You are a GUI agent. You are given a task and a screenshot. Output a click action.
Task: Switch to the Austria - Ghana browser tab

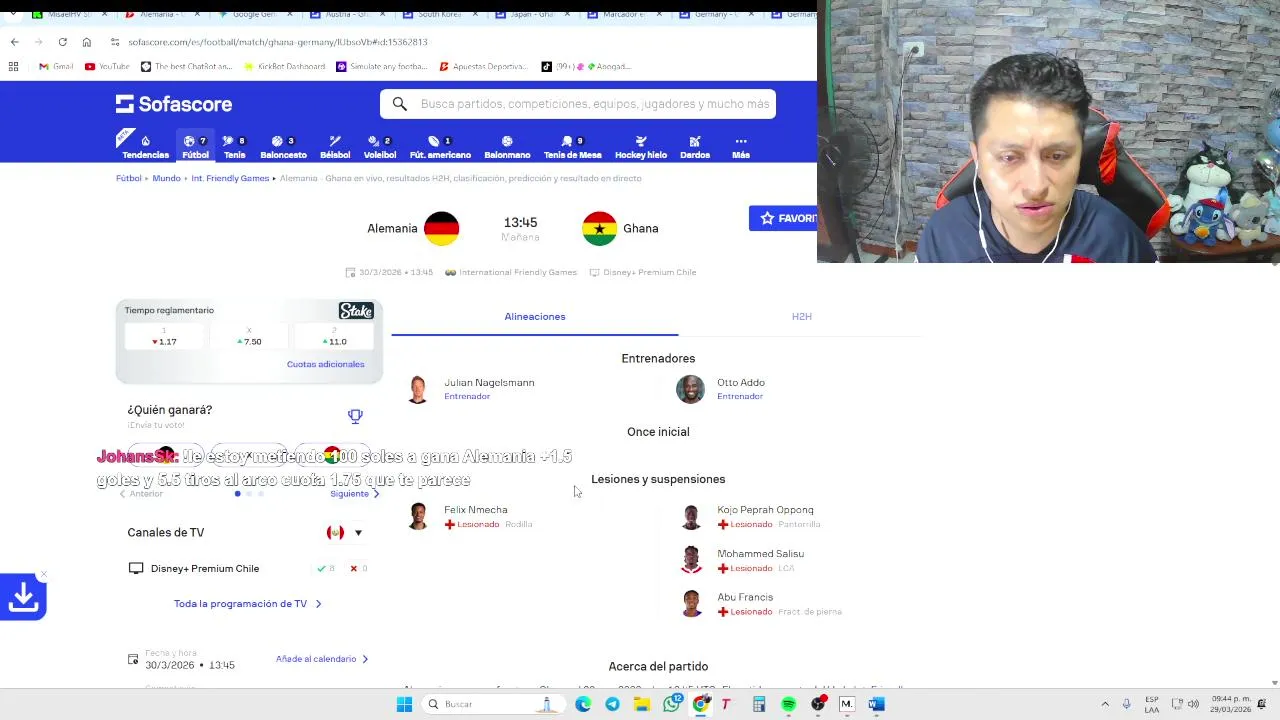[348, 14]
